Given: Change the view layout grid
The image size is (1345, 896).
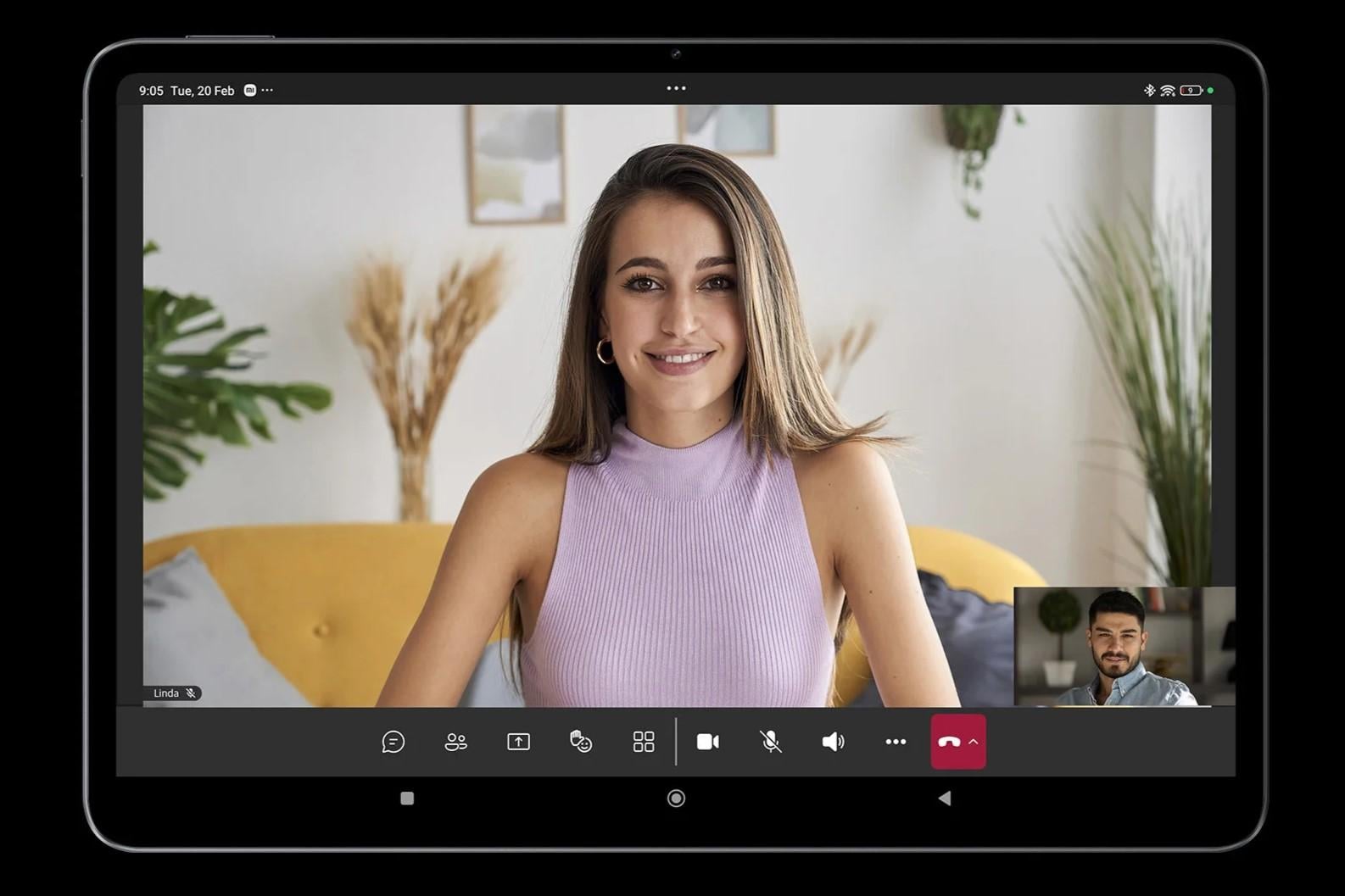Looking at the screenshot, I should 644,742.
